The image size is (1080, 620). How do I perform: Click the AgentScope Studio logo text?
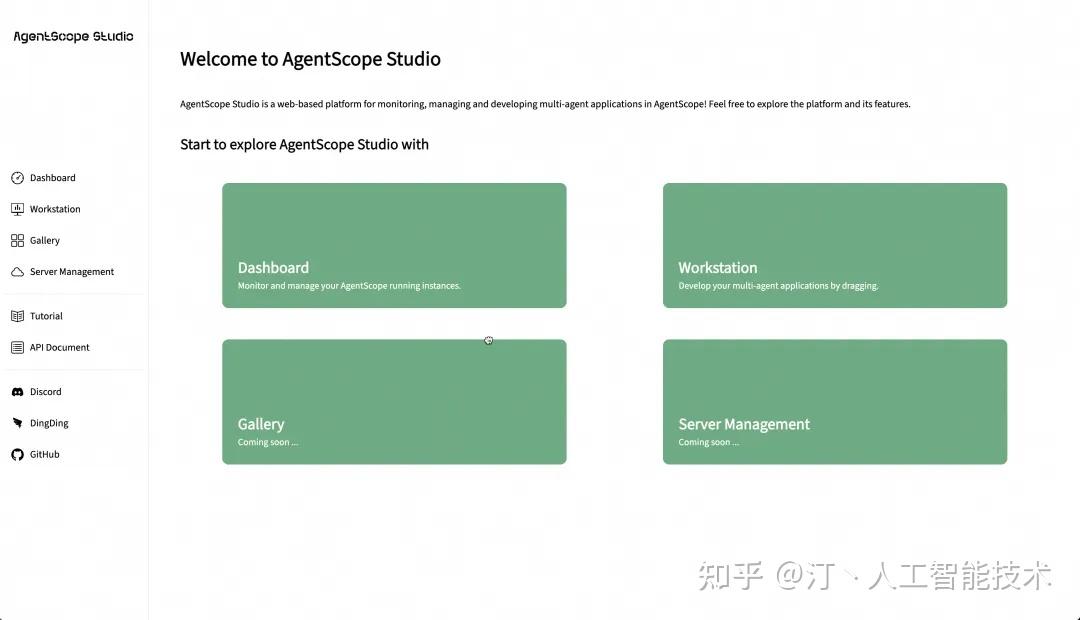coord(72,36)
